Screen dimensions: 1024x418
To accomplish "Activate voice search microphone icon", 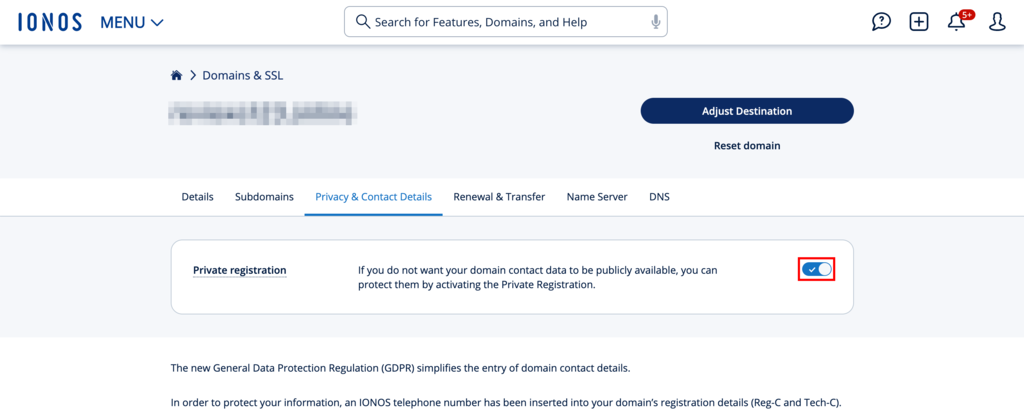I will point(655,22).
